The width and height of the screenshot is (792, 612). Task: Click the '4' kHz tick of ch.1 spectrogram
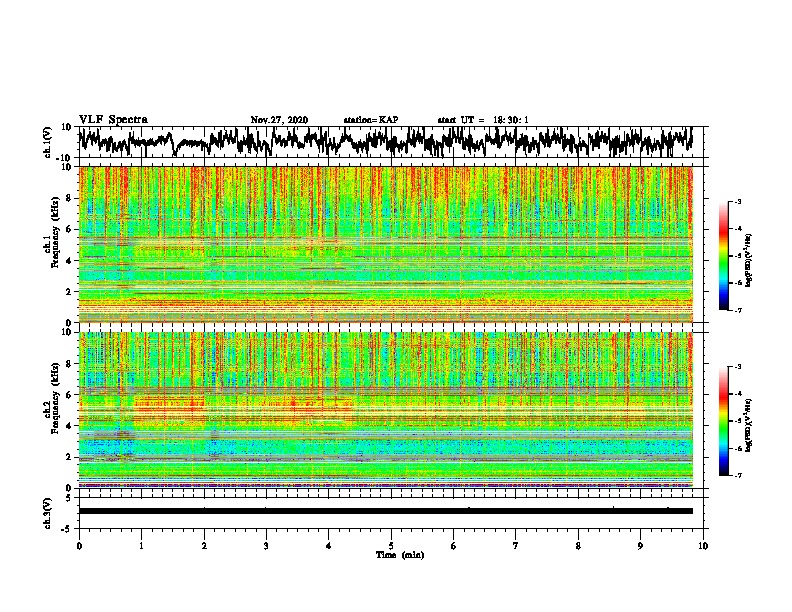70,261
